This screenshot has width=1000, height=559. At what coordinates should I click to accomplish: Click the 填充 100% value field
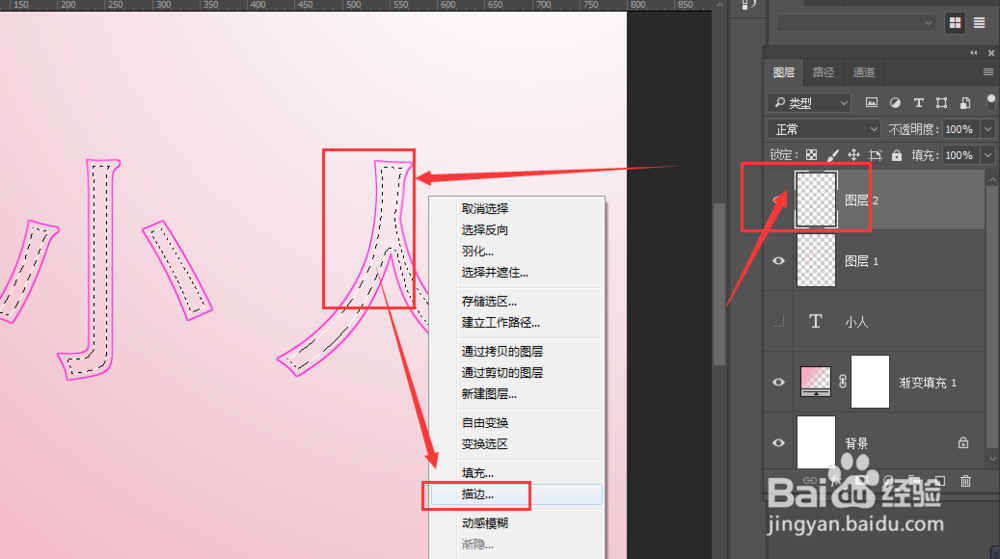960,155
